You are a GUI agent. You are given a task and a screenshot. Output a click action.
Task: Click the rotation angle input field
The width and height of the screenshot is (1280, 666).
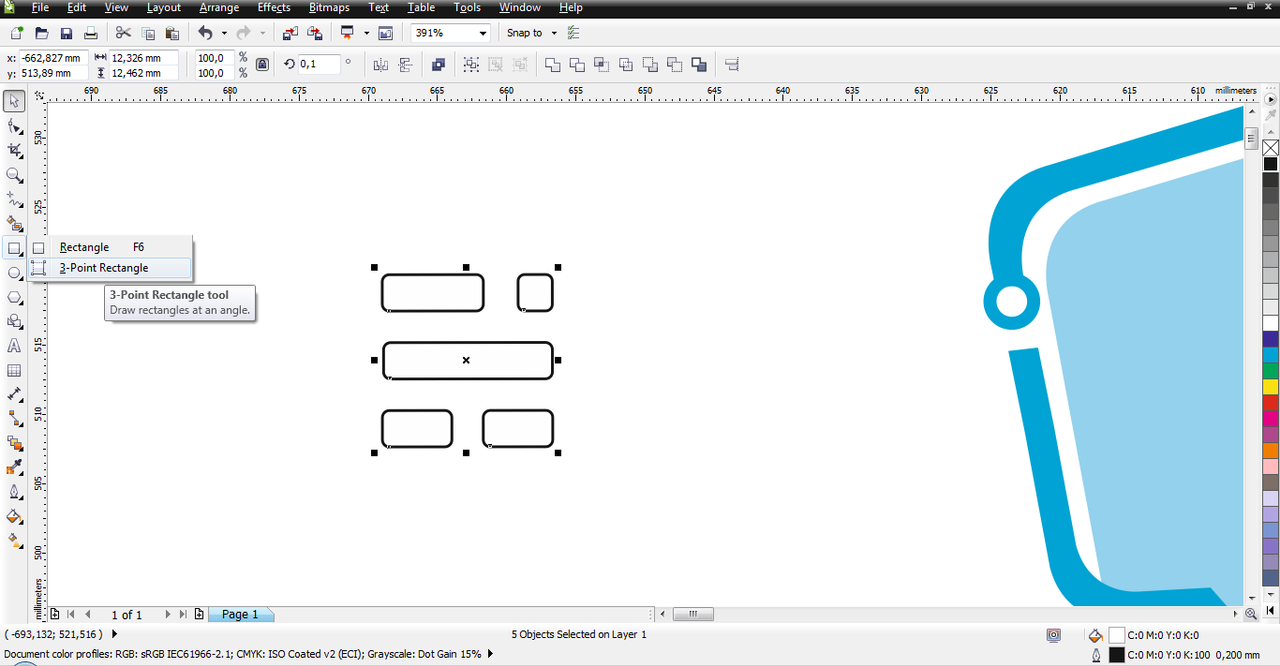pyautogui.click(x=319, y=64)
